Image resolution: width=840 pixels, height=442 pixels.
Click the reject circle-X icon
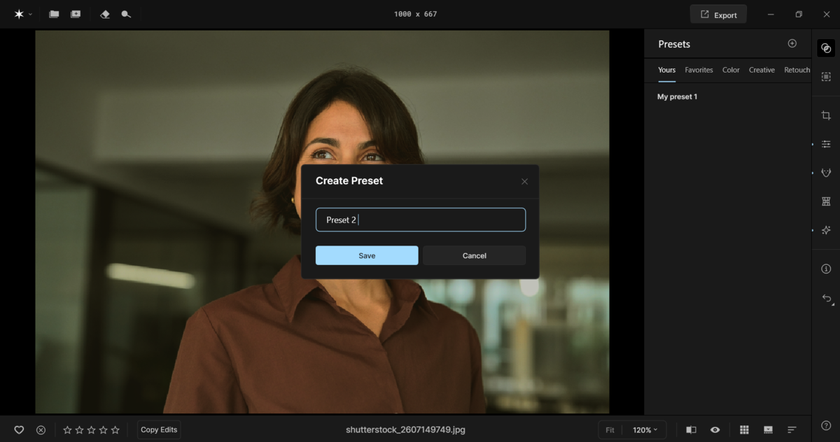41,430
